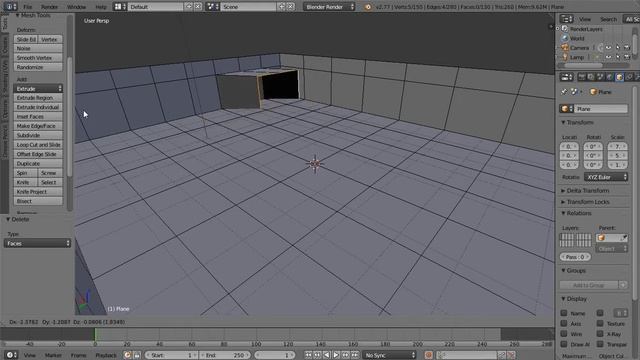Delete the Default screen layout with X icon
Viewport: 640px width, 360px height.
point(198,7)
